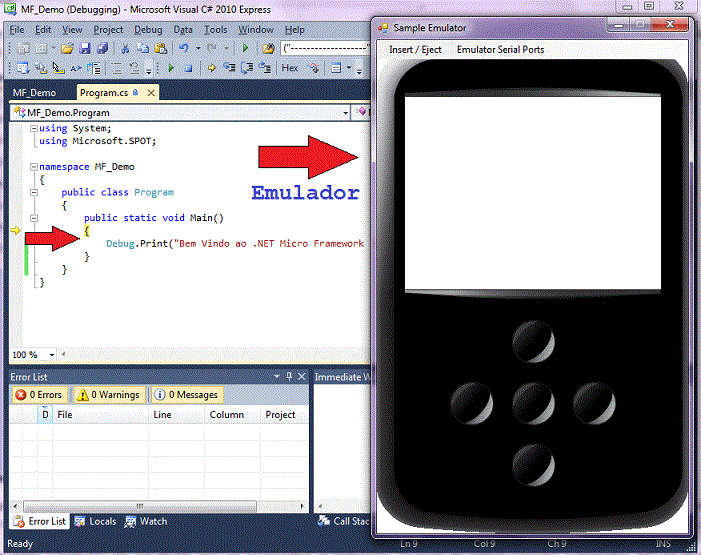Click the Step Over icon
Viewport: 701px width, 555px height.
pyautogui.click(x=247, y=68)
